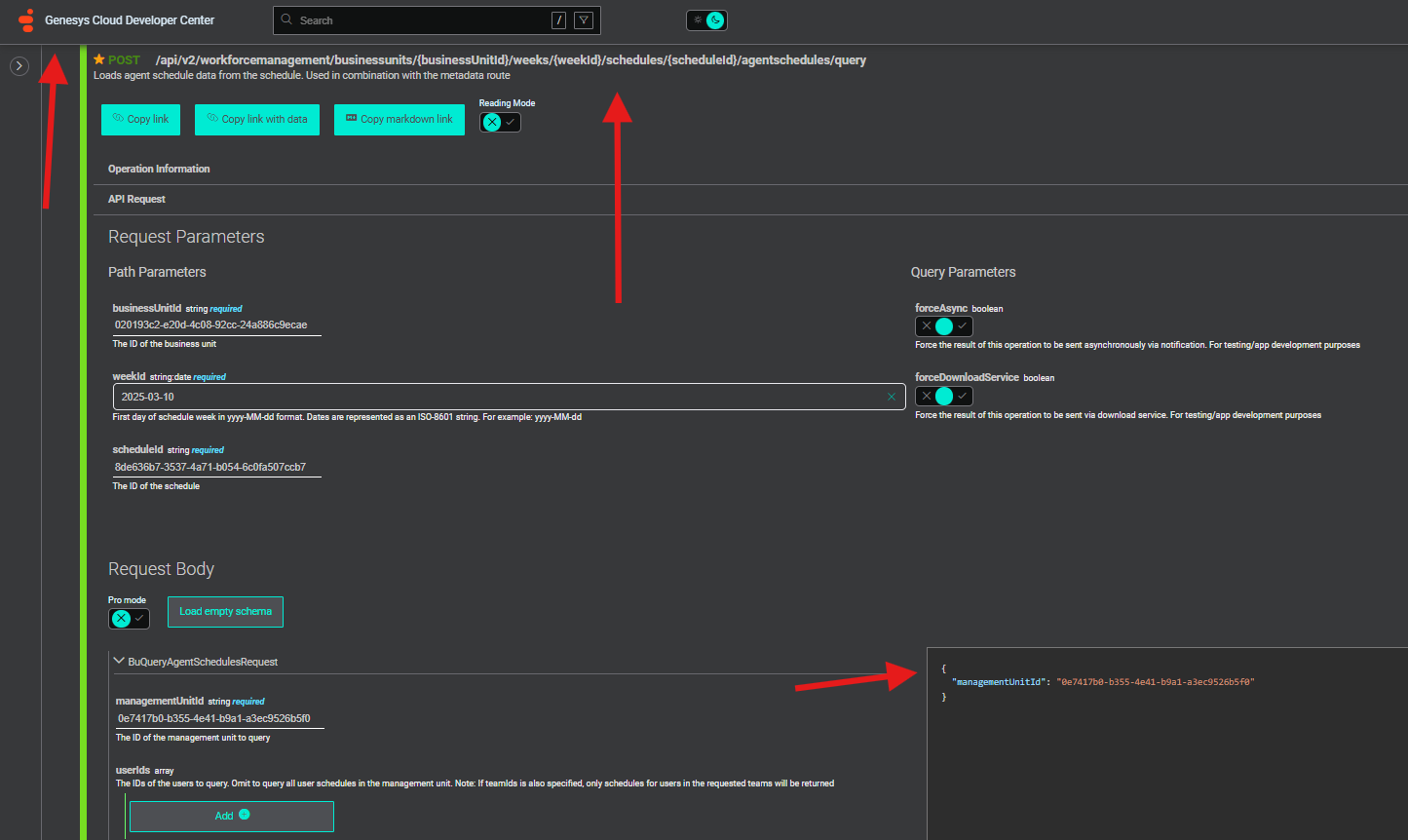Click the userIds array label

click(x=133, y=770)
